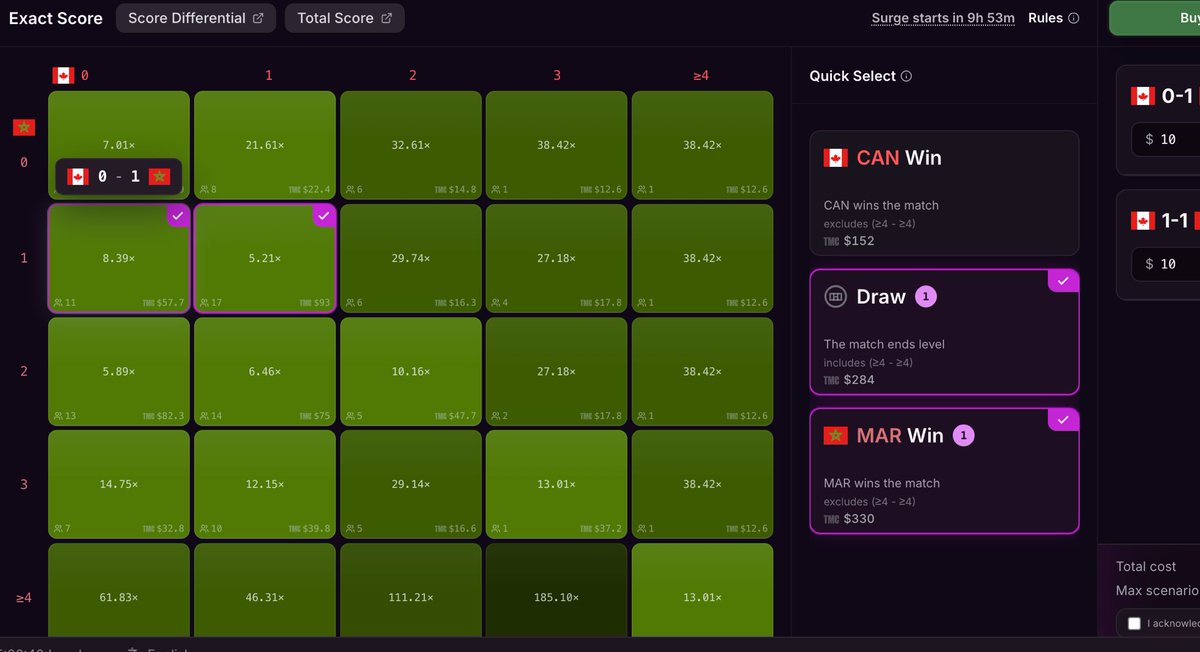Screen dimensions: 1200x652
Task: Uncheck the selected 8.39× score cell
Action: pos(119,258)
